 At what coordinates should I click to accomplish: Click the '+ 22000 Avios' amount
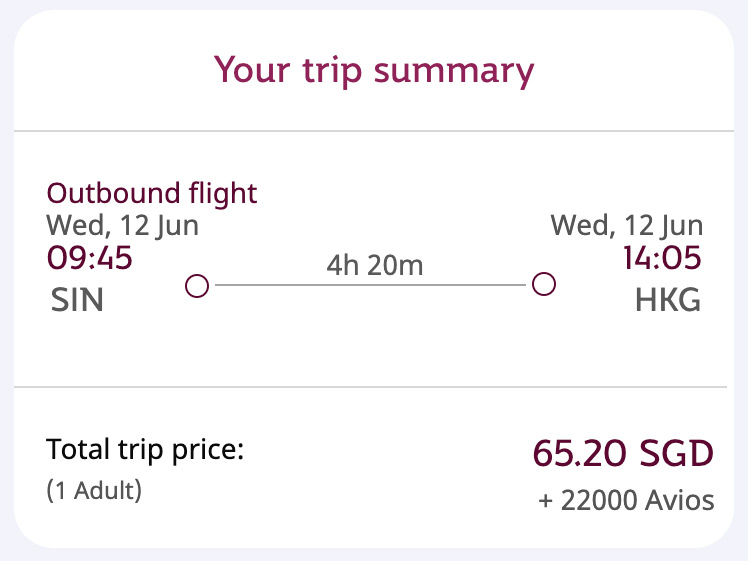(x=626, y=500)
